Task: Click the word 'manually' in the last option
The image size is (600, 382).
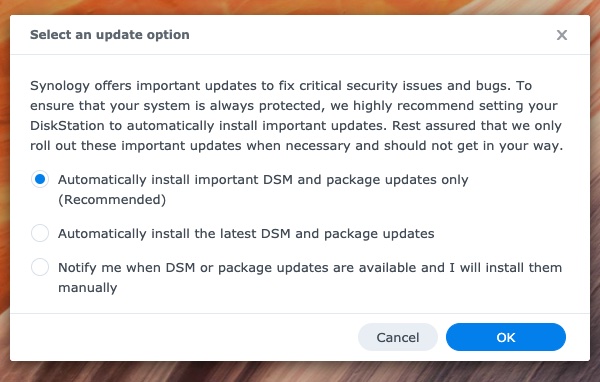Action: pyautogui.click(x=88, y=288)
